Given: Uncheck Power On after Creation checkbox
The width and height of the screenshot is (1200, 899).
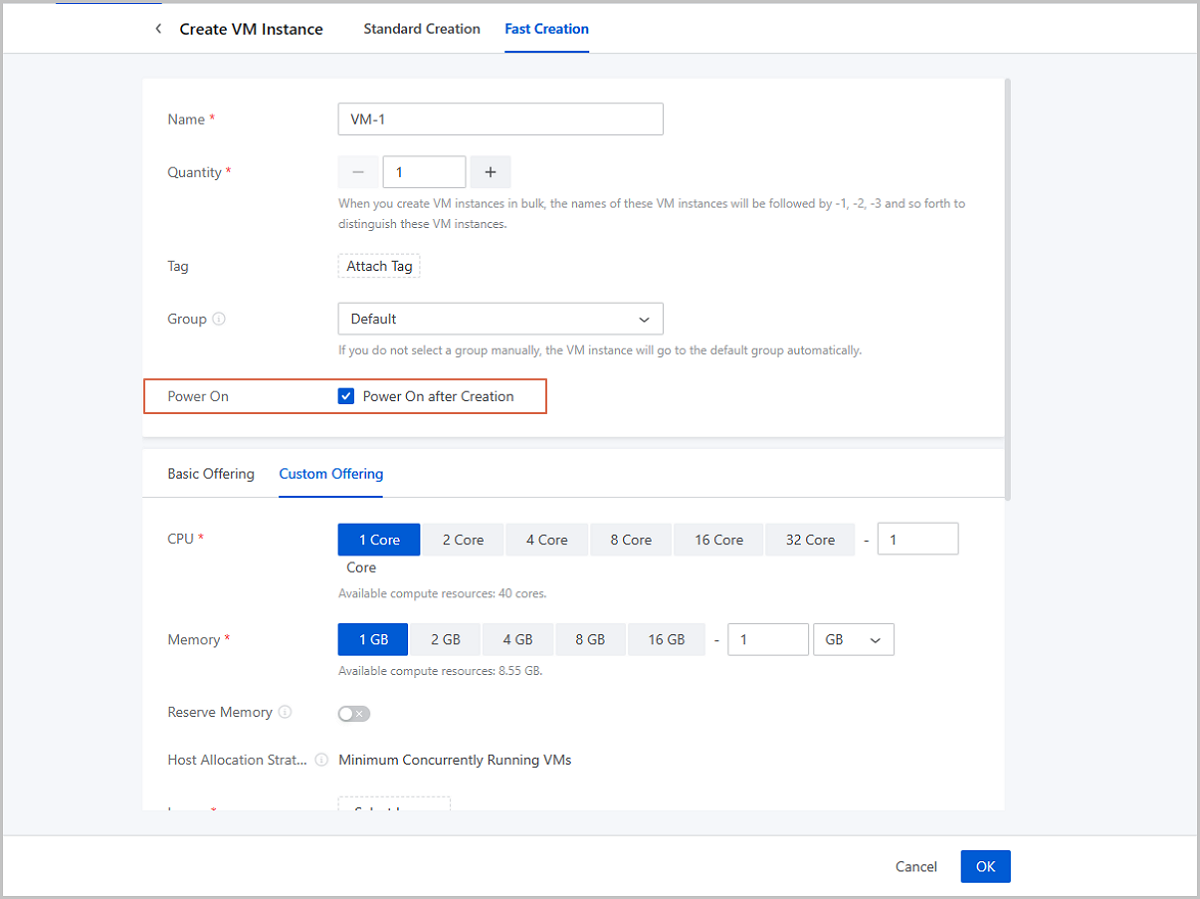Looking at the screenshot, I should 347,396.
